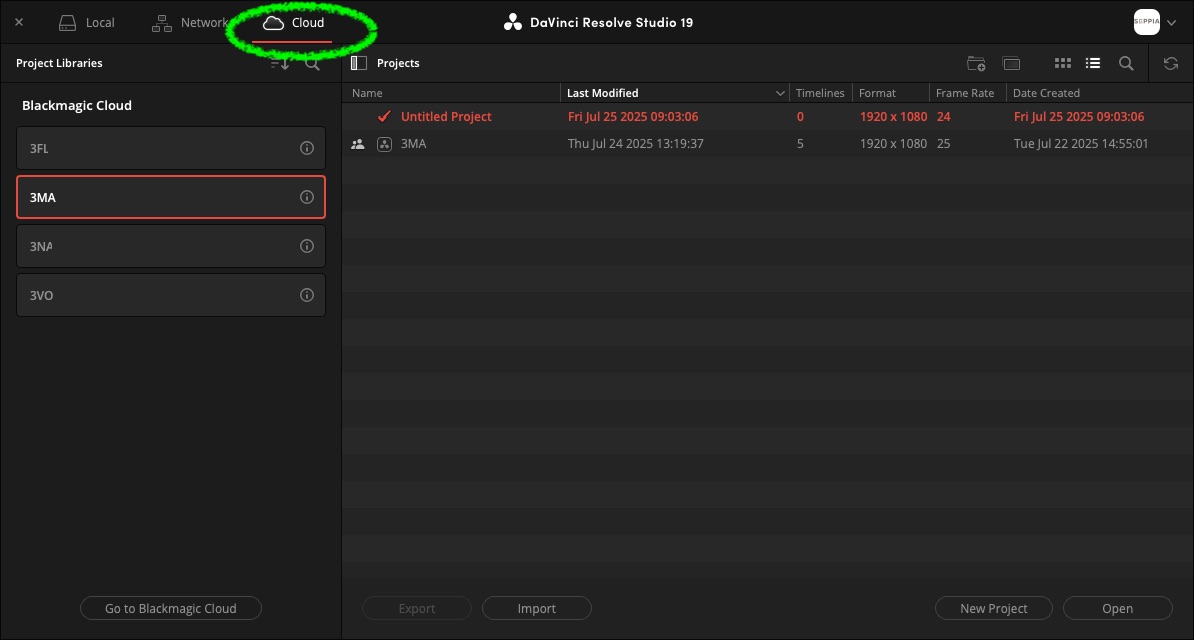Image resolution: width=1194 pixels, height=640 pixels.
Task: Open the project search magnifier
Action: pos(1126,63)
